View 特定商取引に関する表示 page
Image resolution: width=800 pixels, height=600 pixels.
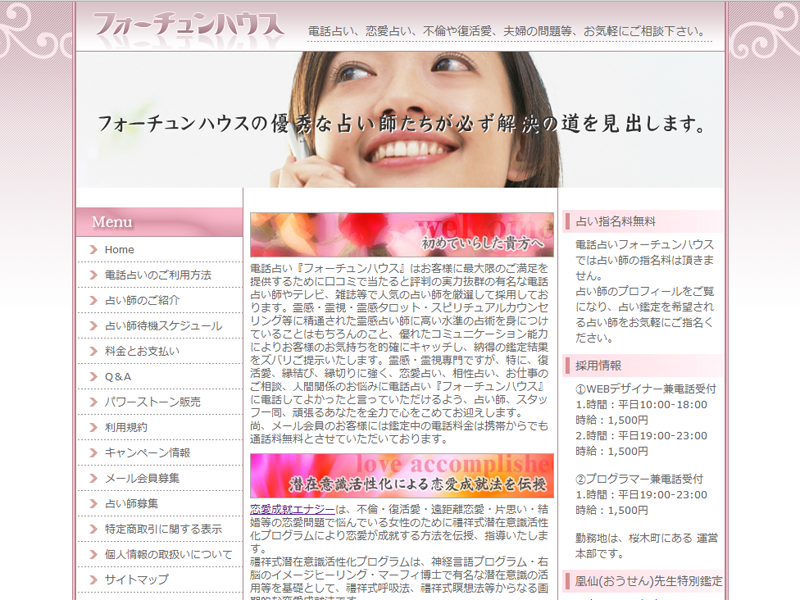click(163, 529)
